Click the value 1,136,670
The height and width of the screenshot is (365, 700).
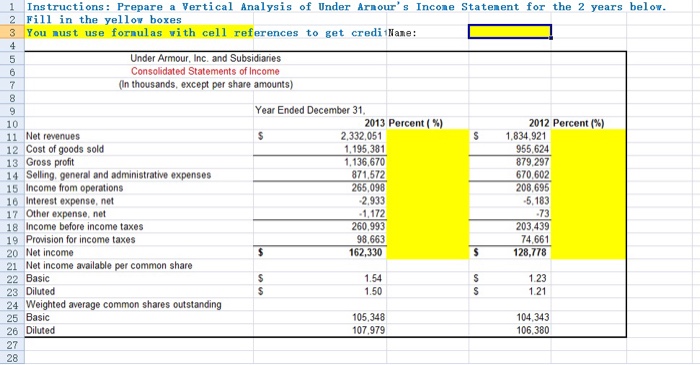(x=364, y=162)
